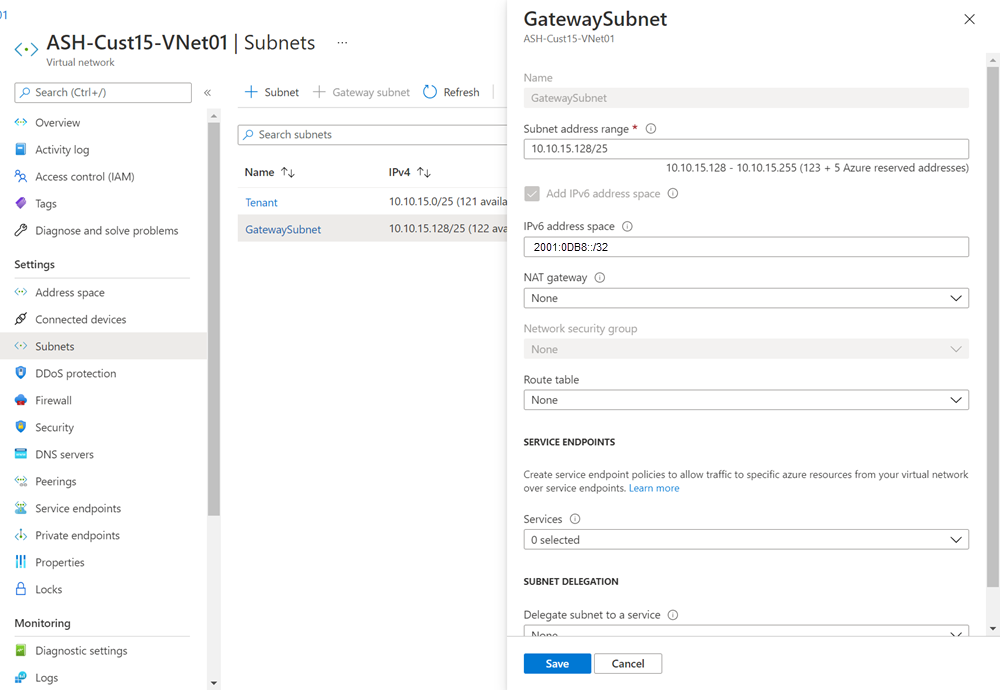Select the Tags icon in the sidebar
1000x690 pixels.
point(21,203)
